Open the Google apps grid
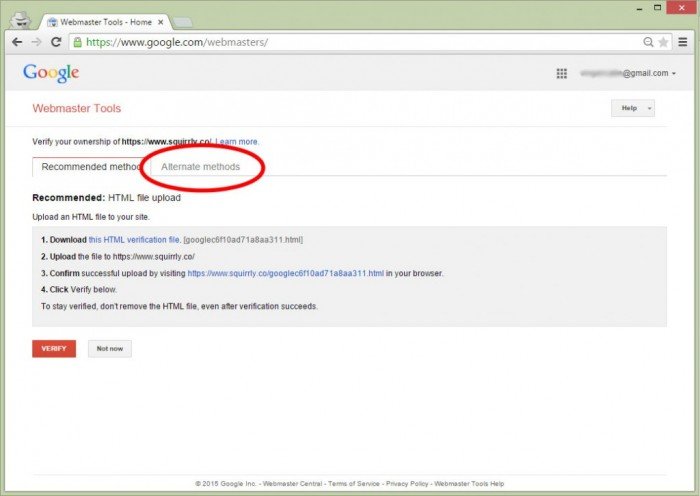The height and width of the screenshot is (496, 700). coord(561,73)
